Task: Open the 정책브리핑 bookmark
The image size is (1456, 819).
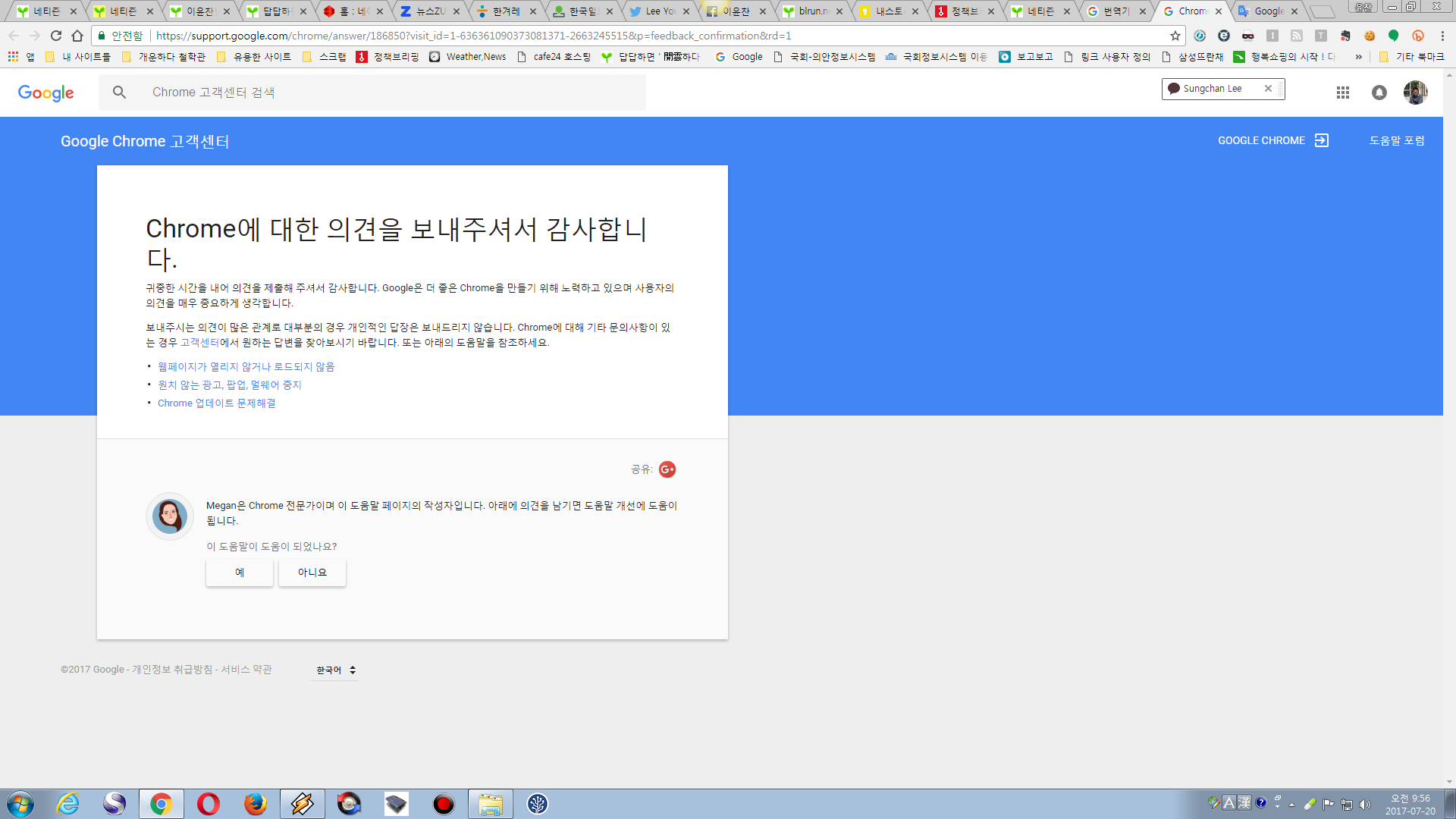Action: click(388, 57)
